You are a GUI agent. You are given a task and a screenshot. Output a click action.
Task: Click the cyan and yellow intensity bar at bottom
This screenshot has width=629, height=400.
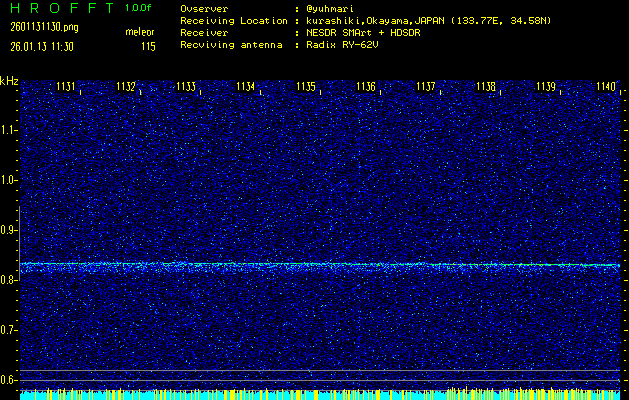coord(320,395)
